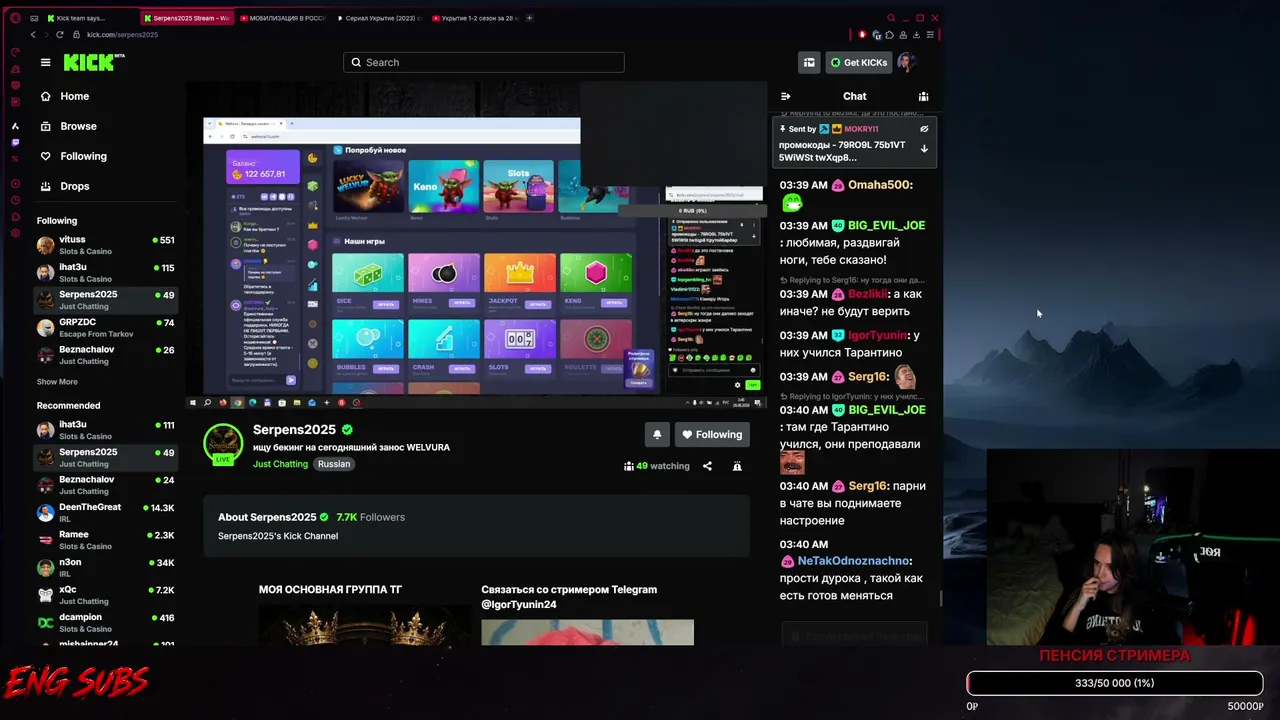
Task: Click the Kick search field
Action: [484, 62]
